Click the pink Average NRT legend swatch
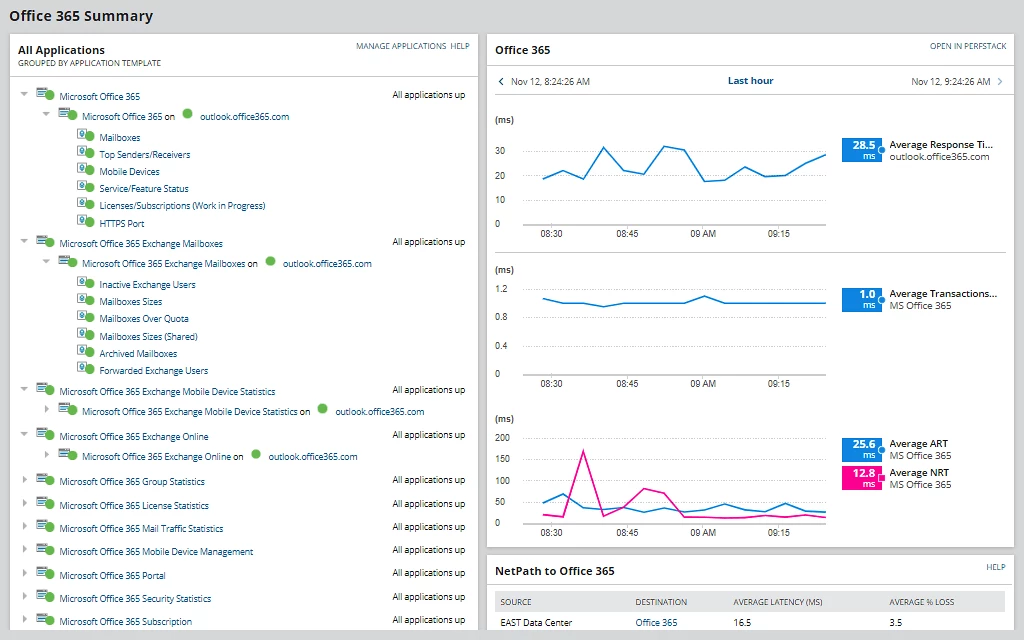 [862, 478]
